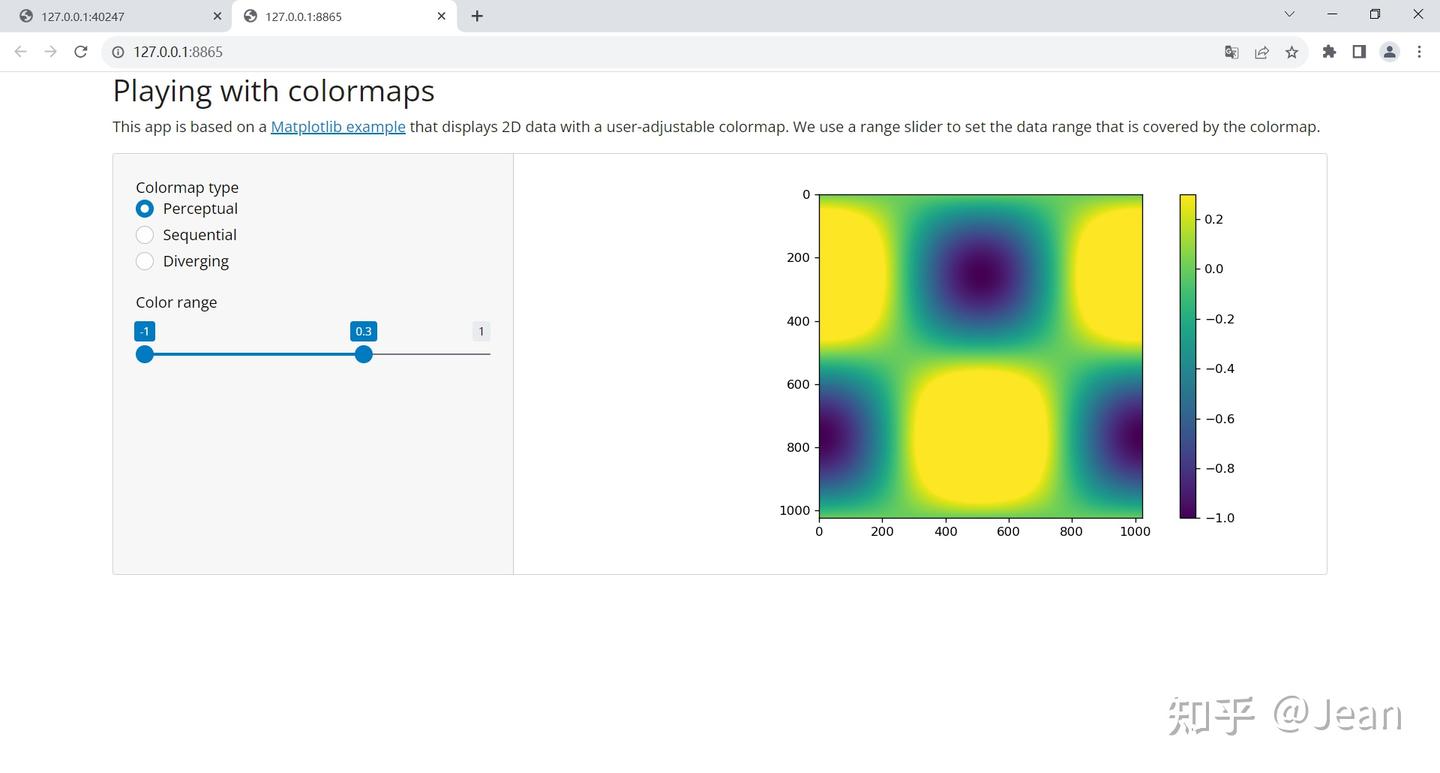This screenshot has width=1440, height=773.
Task: Select the Perceptual colormap radio button
Action: (145, 208)
